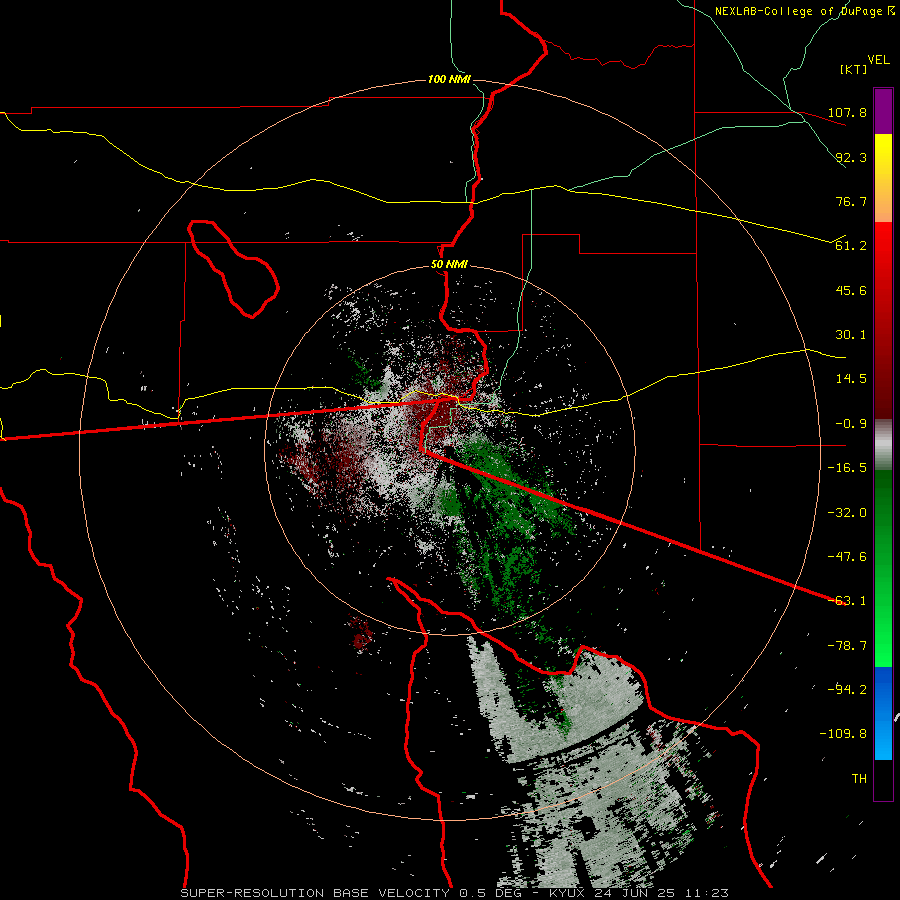This screenshot has height=900, width=900.
Task: Click the 14.5 velocity scale value
Action: point(851,379)
